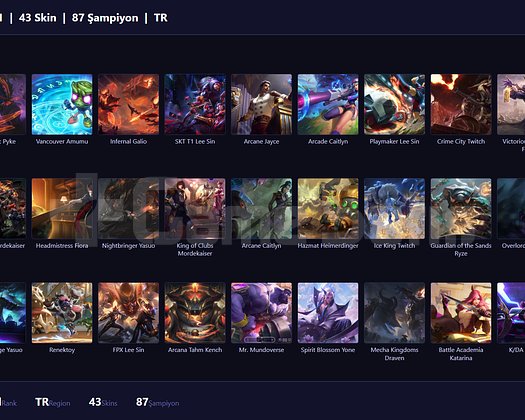Click the Crime City Twitch thumbnail

coord(461,104)
